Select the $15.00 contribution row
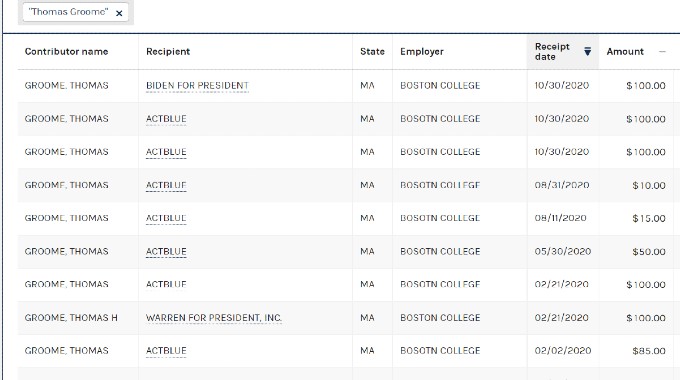Viewport: 680px width, 380px height. point(345,218)
